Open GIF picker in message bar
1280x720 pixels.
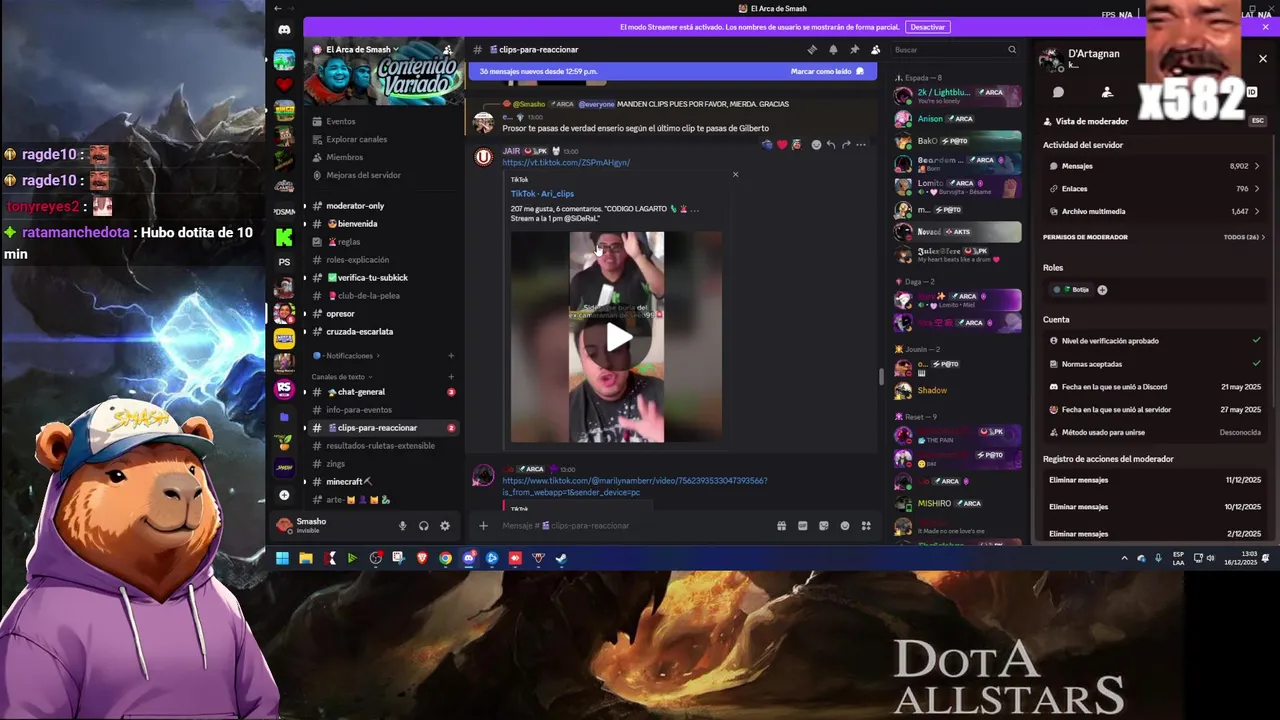click(x=802, y=526)
